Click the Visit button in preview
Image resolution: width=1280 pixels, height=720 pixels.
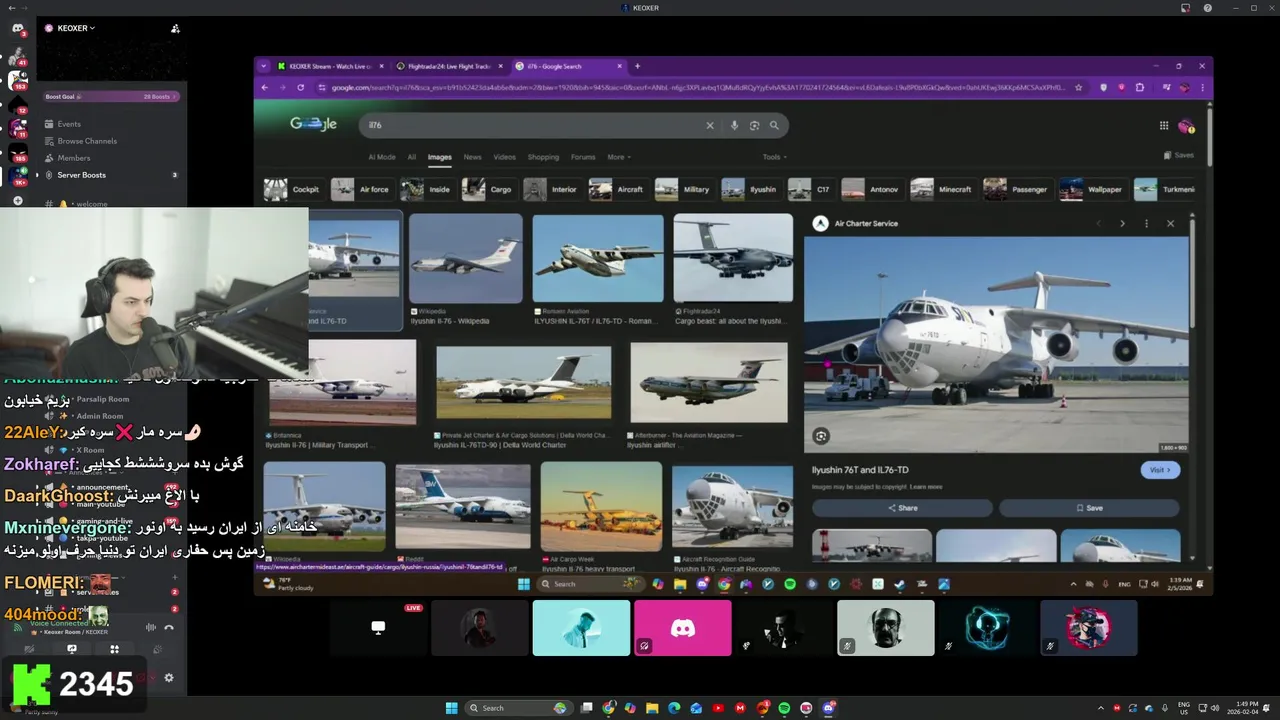[x=1160, y=470]
